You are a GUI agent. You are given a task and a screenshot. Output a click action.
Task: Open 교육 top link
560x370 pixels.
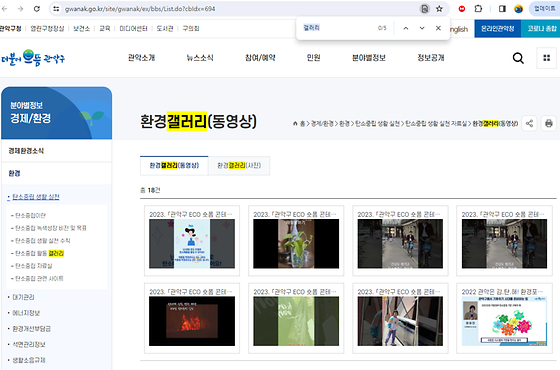coord(105,29)
